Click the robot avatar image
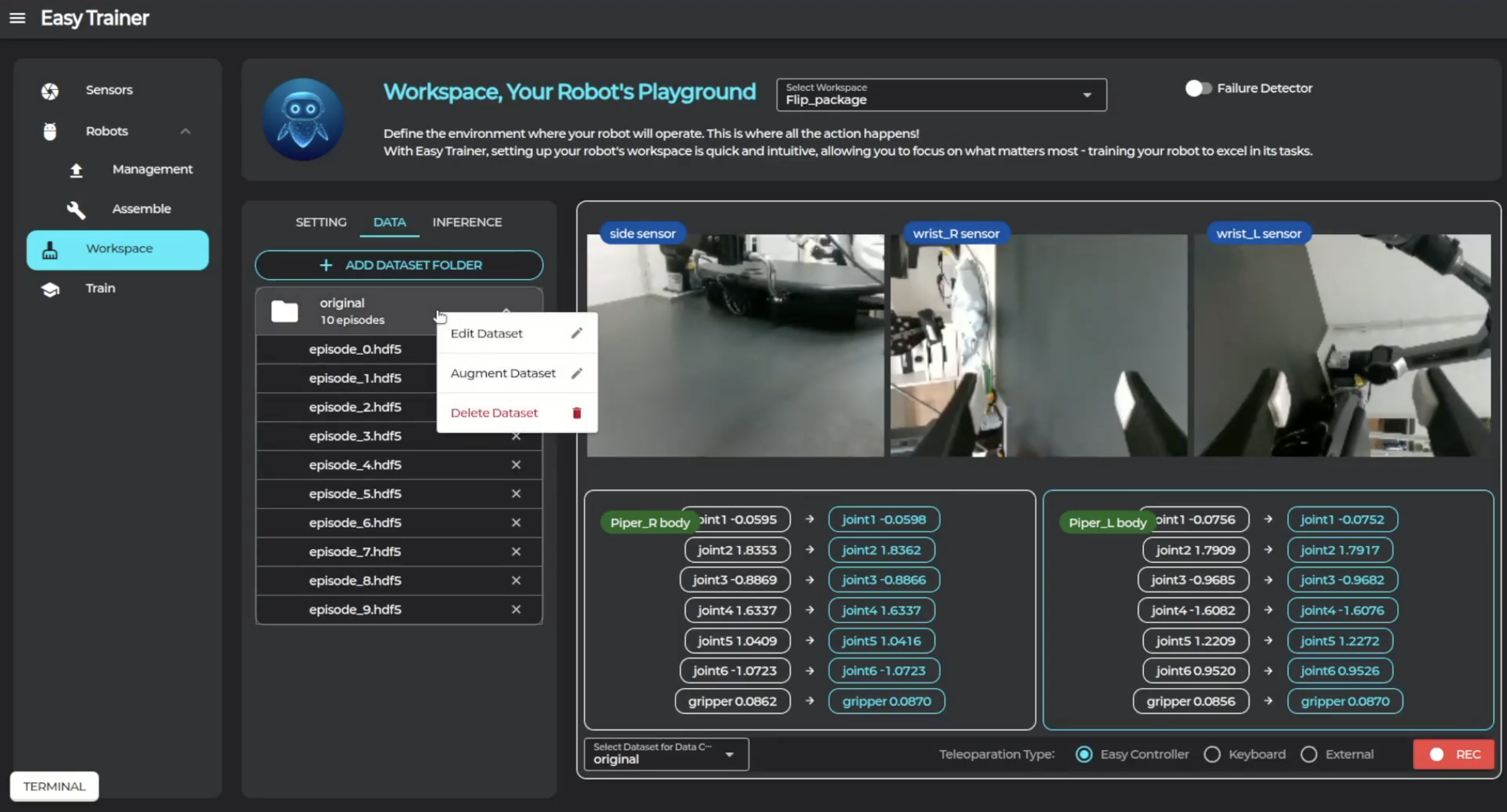 tap(302, 119)
